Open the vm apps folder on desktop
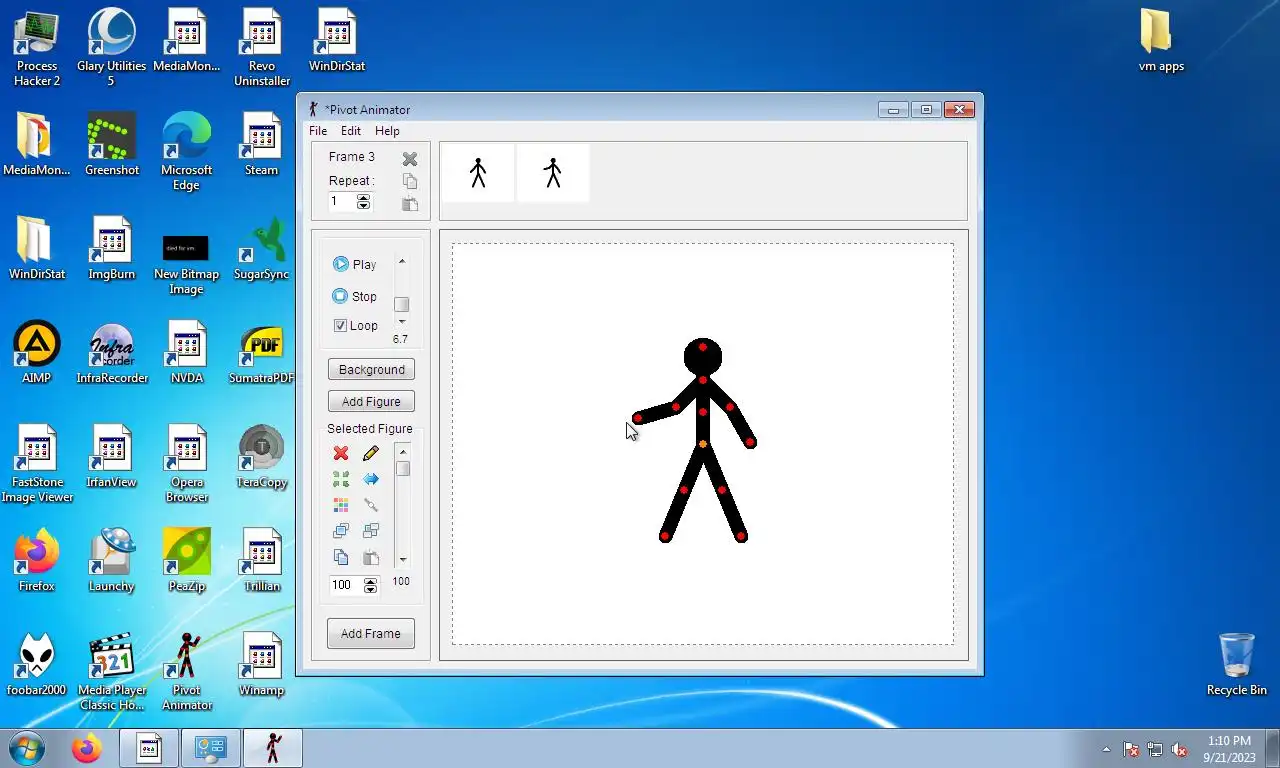This screenshot has width=1280, height=768. point(1161,40)
